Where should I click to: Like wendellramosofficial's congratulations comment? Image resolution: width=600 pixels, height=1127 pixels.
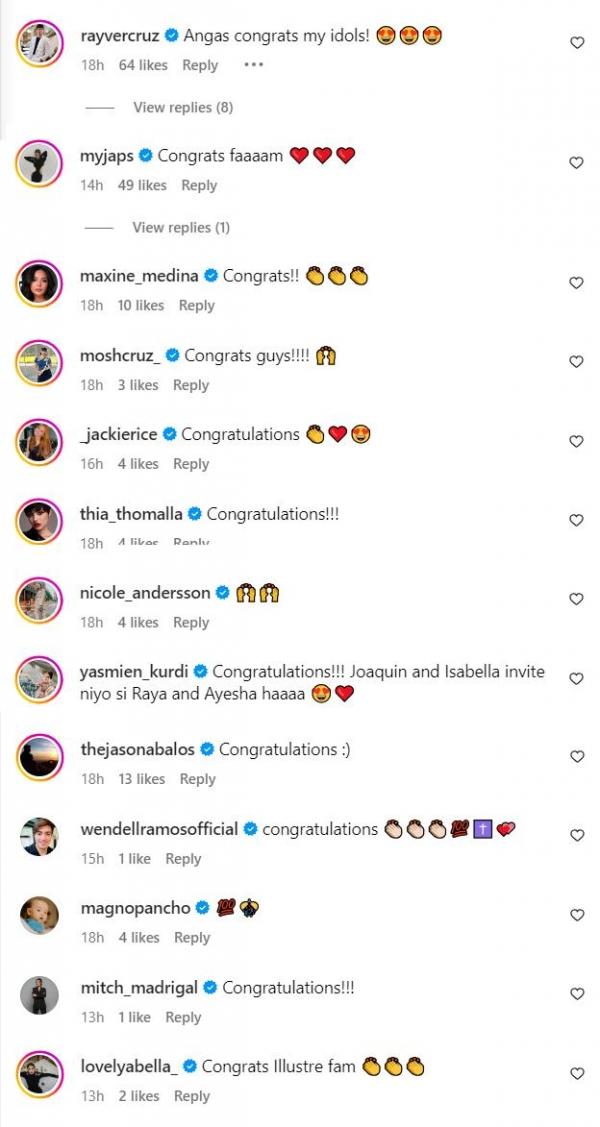[576, 836]
